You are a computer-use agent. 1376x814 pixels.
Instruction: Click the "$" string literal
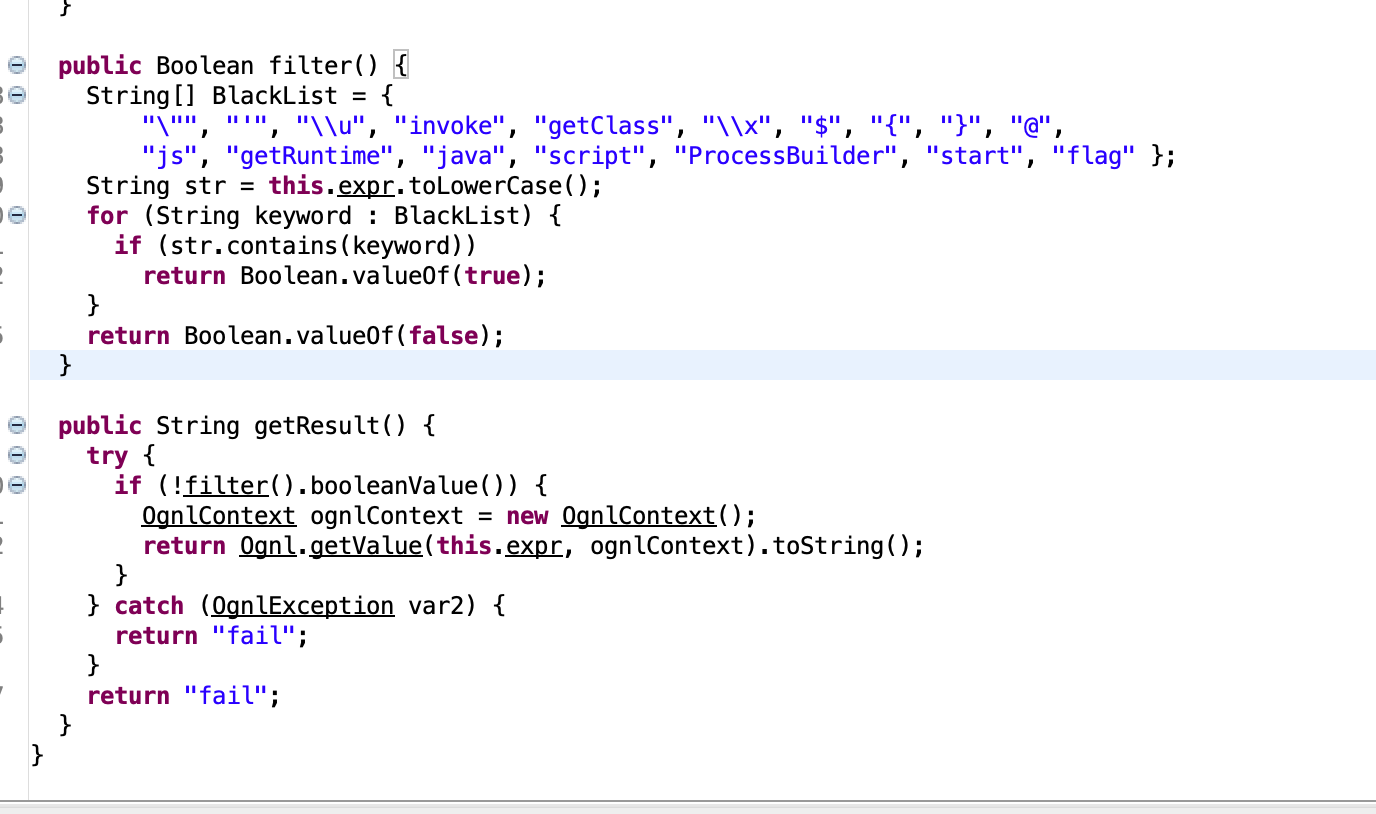822,126
